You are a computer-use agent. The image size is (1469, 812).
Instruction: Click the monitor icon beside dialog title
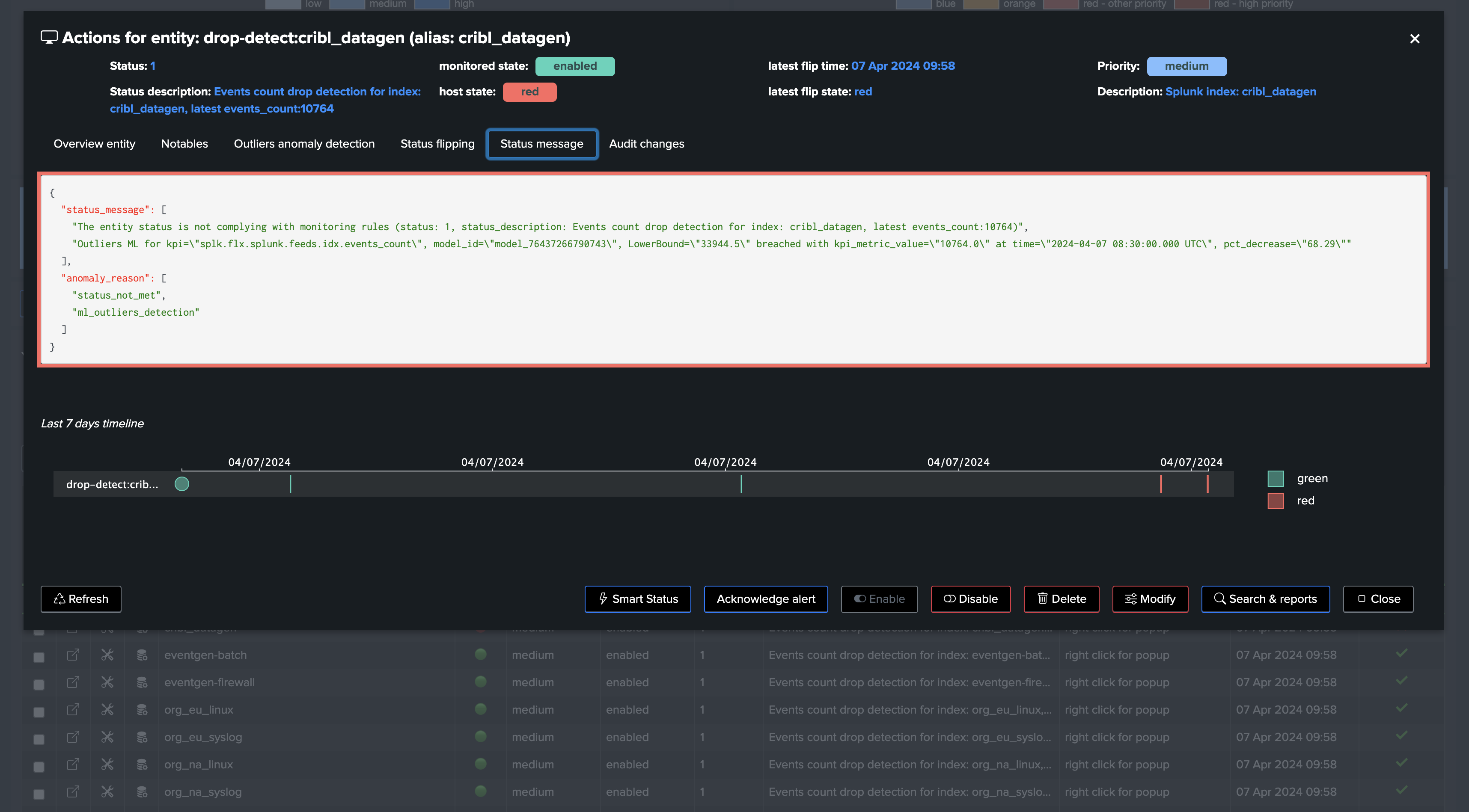click(x=49, y=38)
